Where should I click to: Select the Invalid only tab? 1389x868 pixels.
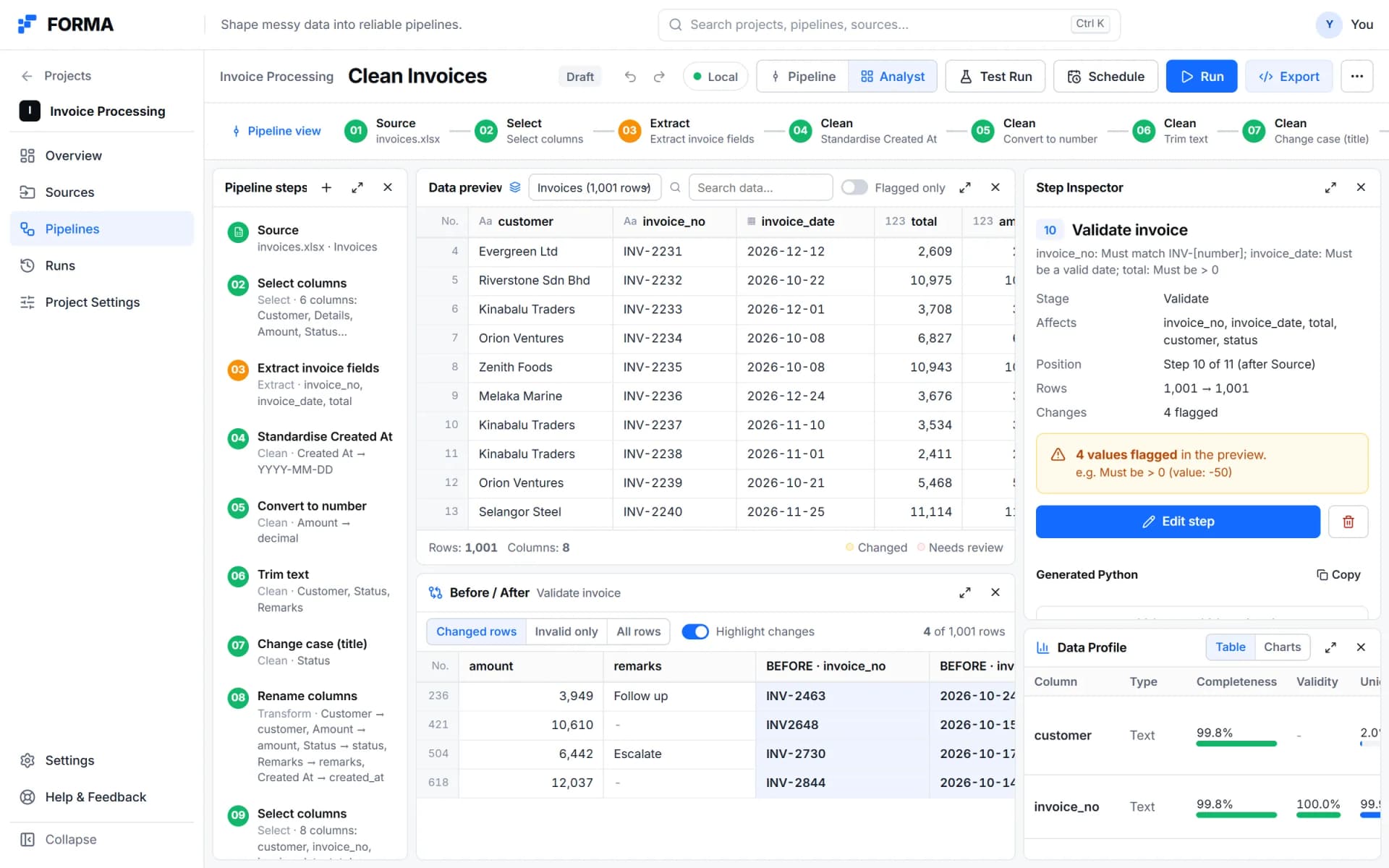566,631
